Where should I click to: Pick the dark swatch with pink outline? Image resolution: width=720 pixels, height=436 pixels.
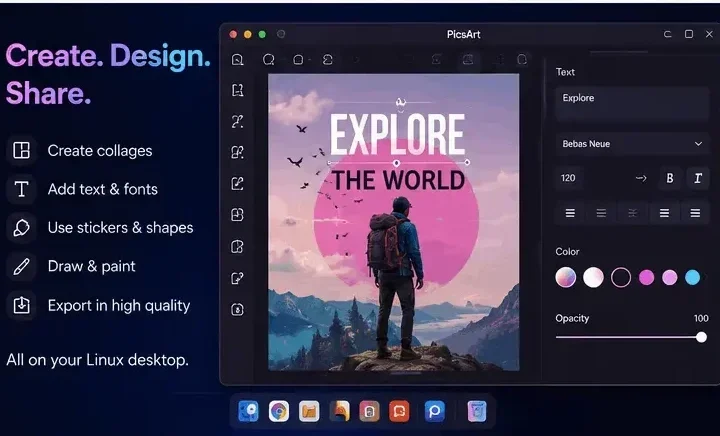click(x=621, y=277)
